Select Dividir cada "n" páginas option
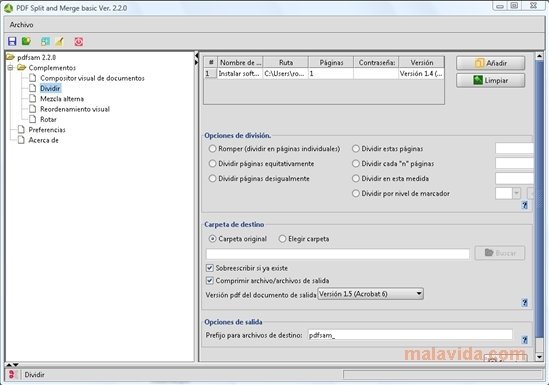The width and height of the screenshot is (549, 385). [x=355, y=163]
